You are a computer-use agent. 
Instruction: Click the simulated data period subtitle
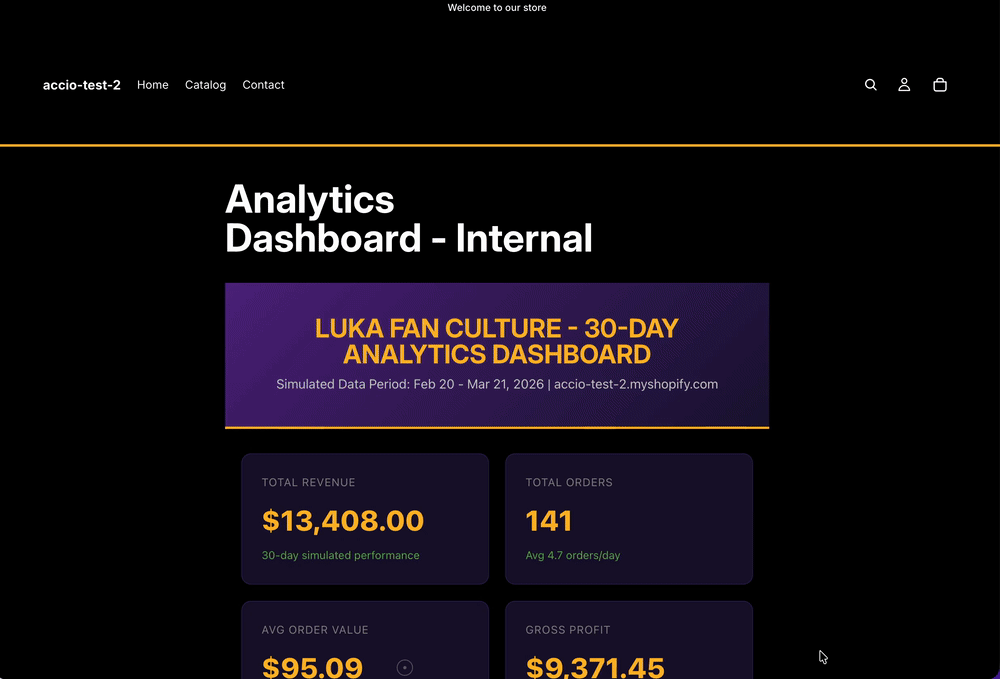pyautogui.click(x=497, y=384)
